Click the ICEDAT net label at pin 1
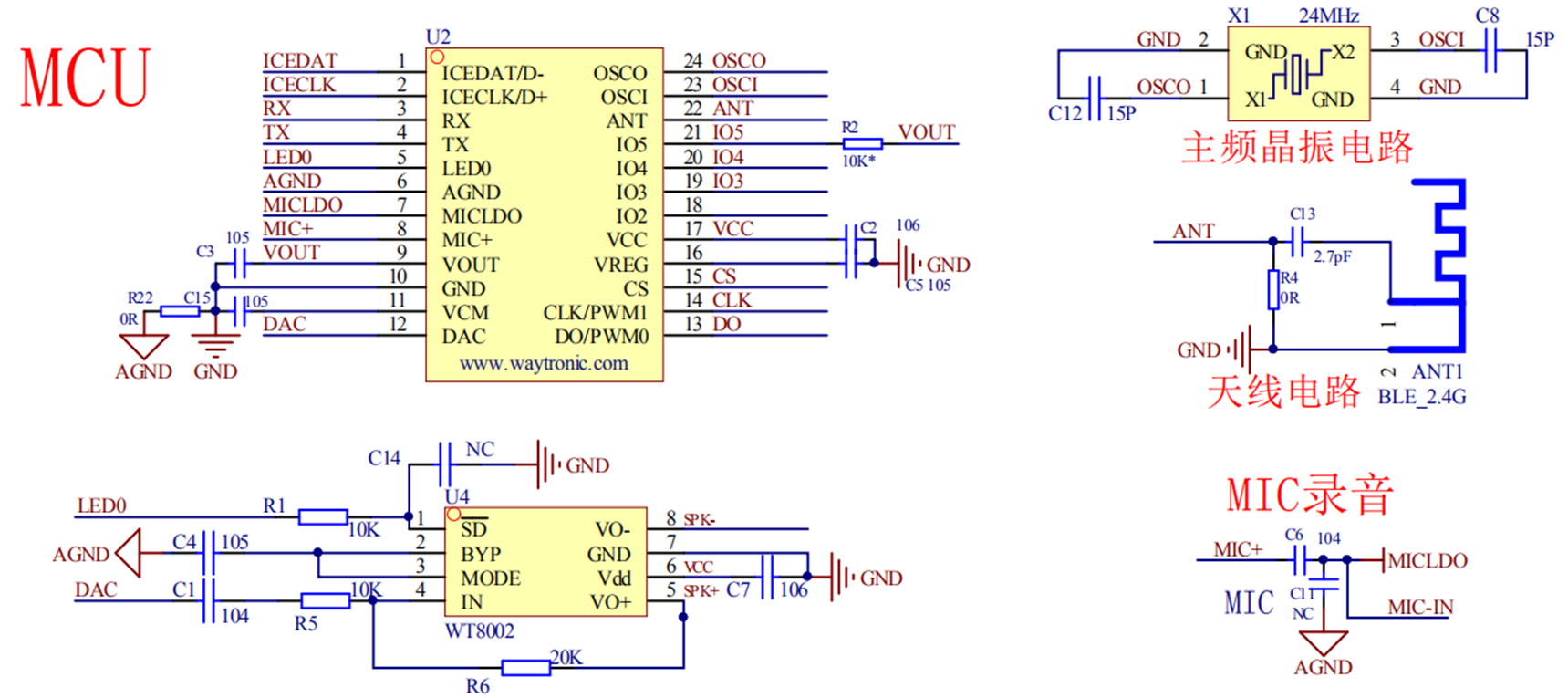This screenshot has height=698, width=1568. tap(300, 60)
